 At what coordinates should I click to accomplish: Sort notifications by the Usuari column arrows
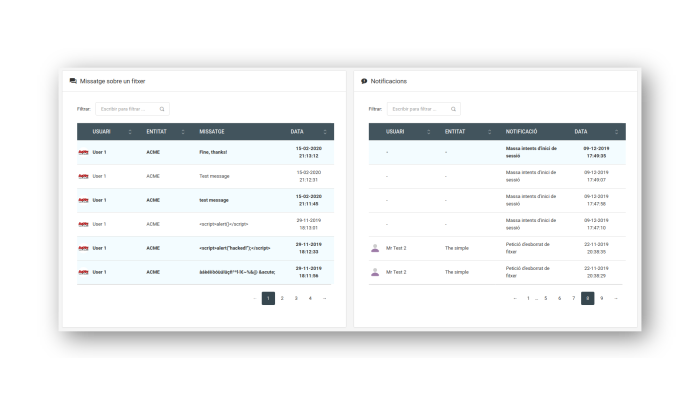click(x=428, y=132)
